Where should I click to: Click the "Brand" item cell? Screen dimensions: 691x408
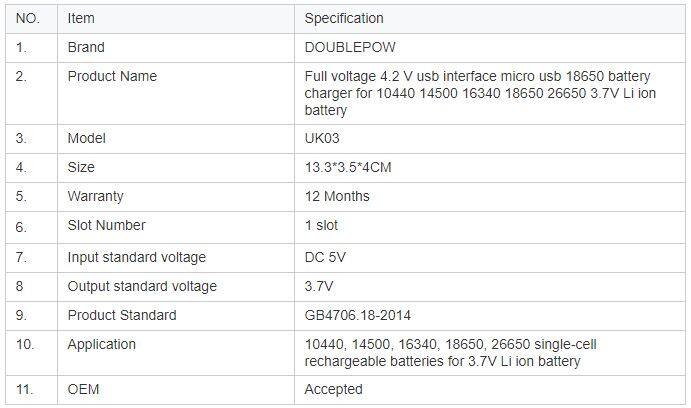(86, 47)
